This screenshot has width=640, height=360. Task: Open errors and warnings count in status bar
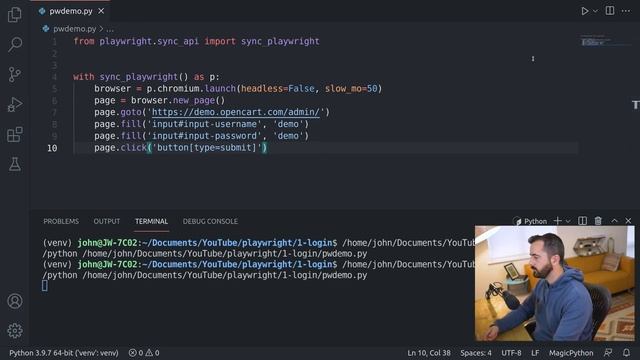pyautogui.click(x=144, y=353)
